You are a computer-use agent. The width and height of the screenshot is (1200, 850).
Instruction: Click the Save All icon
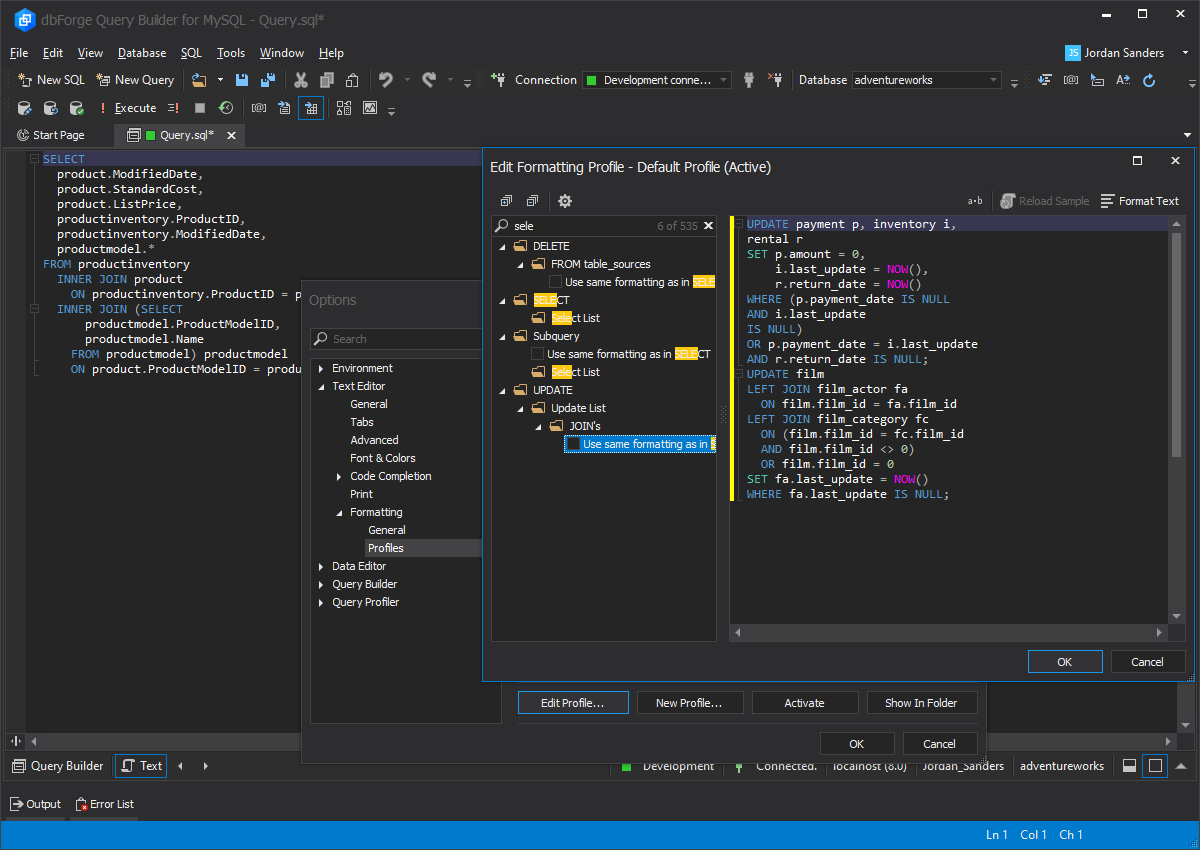(x=268, y=80)
